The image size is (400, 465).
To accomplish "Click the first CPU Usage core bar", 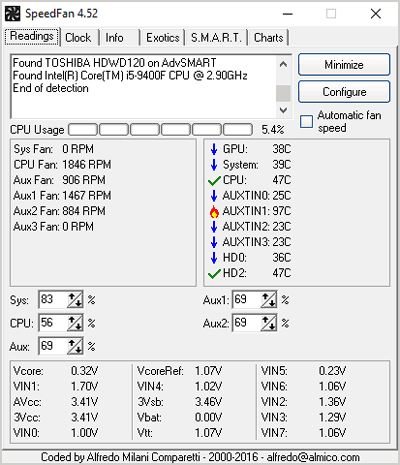I will [x=83, y=130].
